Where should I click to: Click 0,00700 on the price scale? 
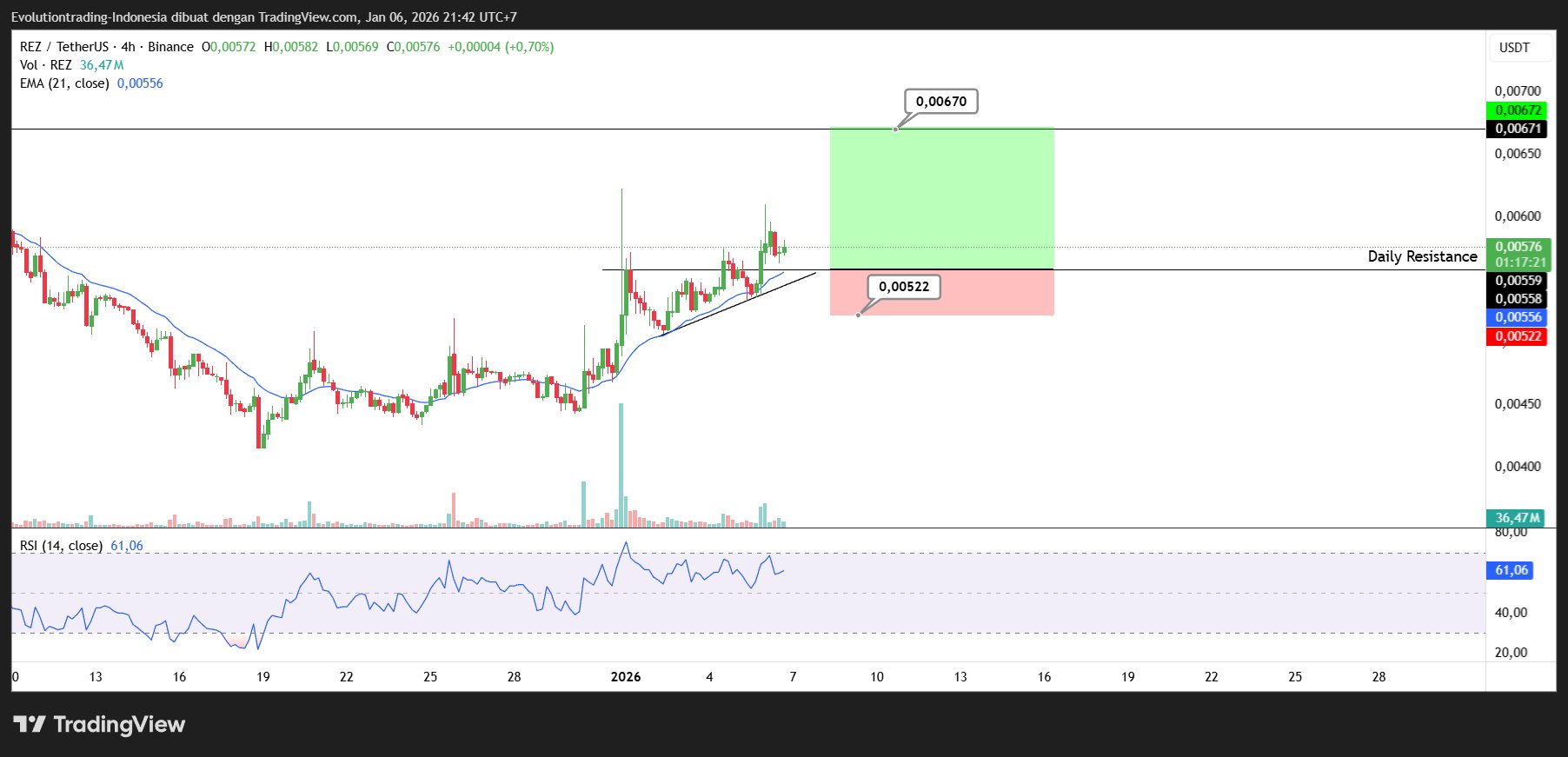1518,91
